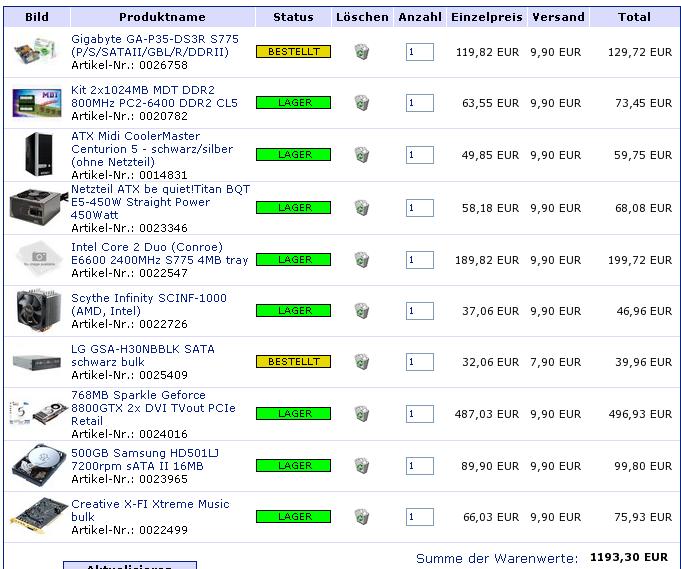Open Intel Core 2 Duo (Conroe) link

coord(159,253)
